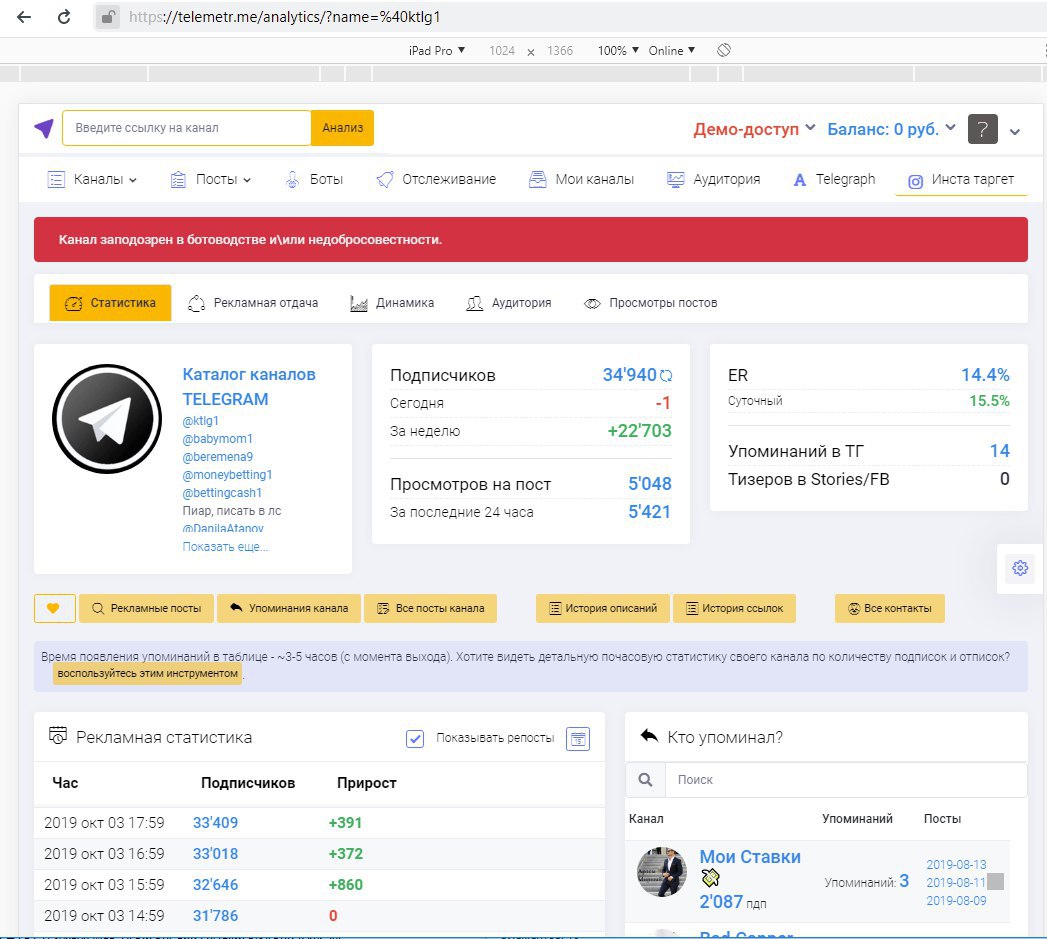The width and height of the screenshot is (1047, 939).
Task: Expand the Каналы menu
Action: (92, 179)
